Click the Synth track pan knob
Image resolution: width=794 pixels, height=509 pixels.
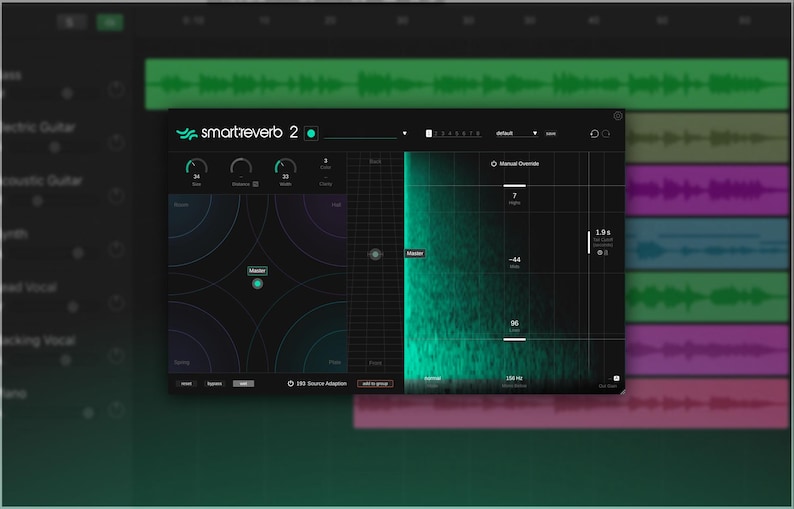point(116,249)
